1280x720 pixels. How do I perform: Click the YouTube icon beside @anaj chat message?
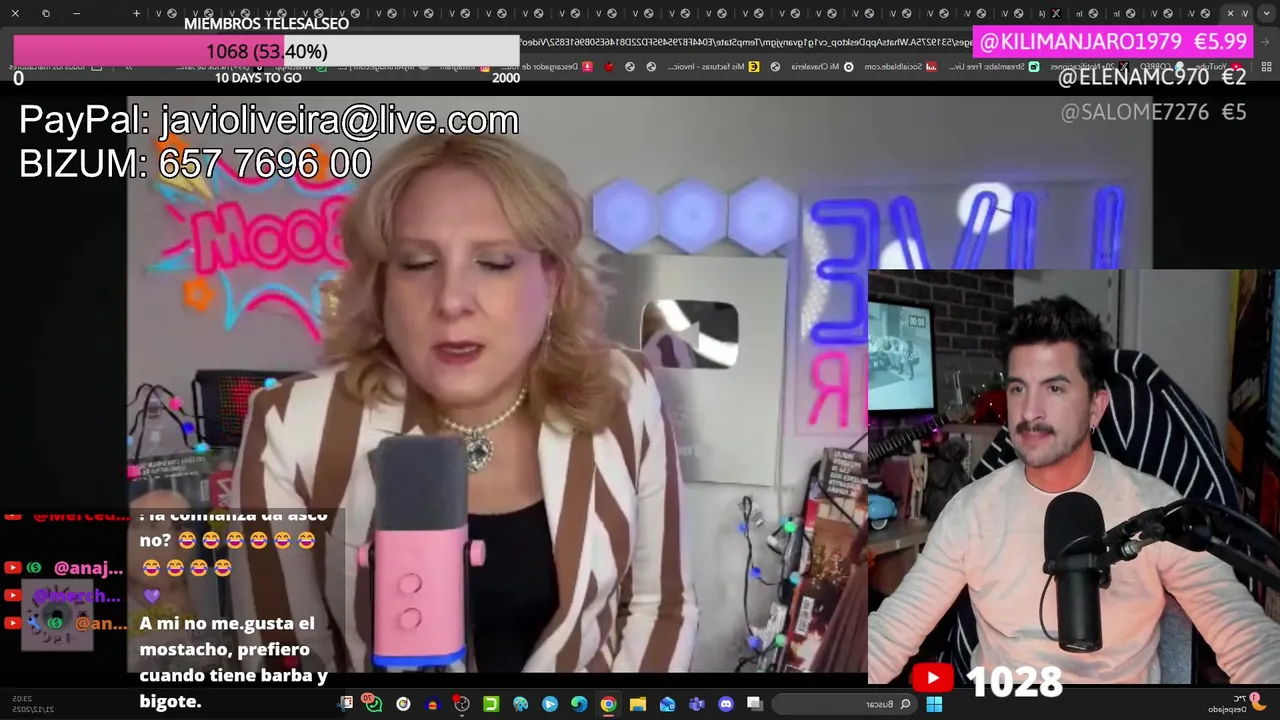(x=12, y=568)
